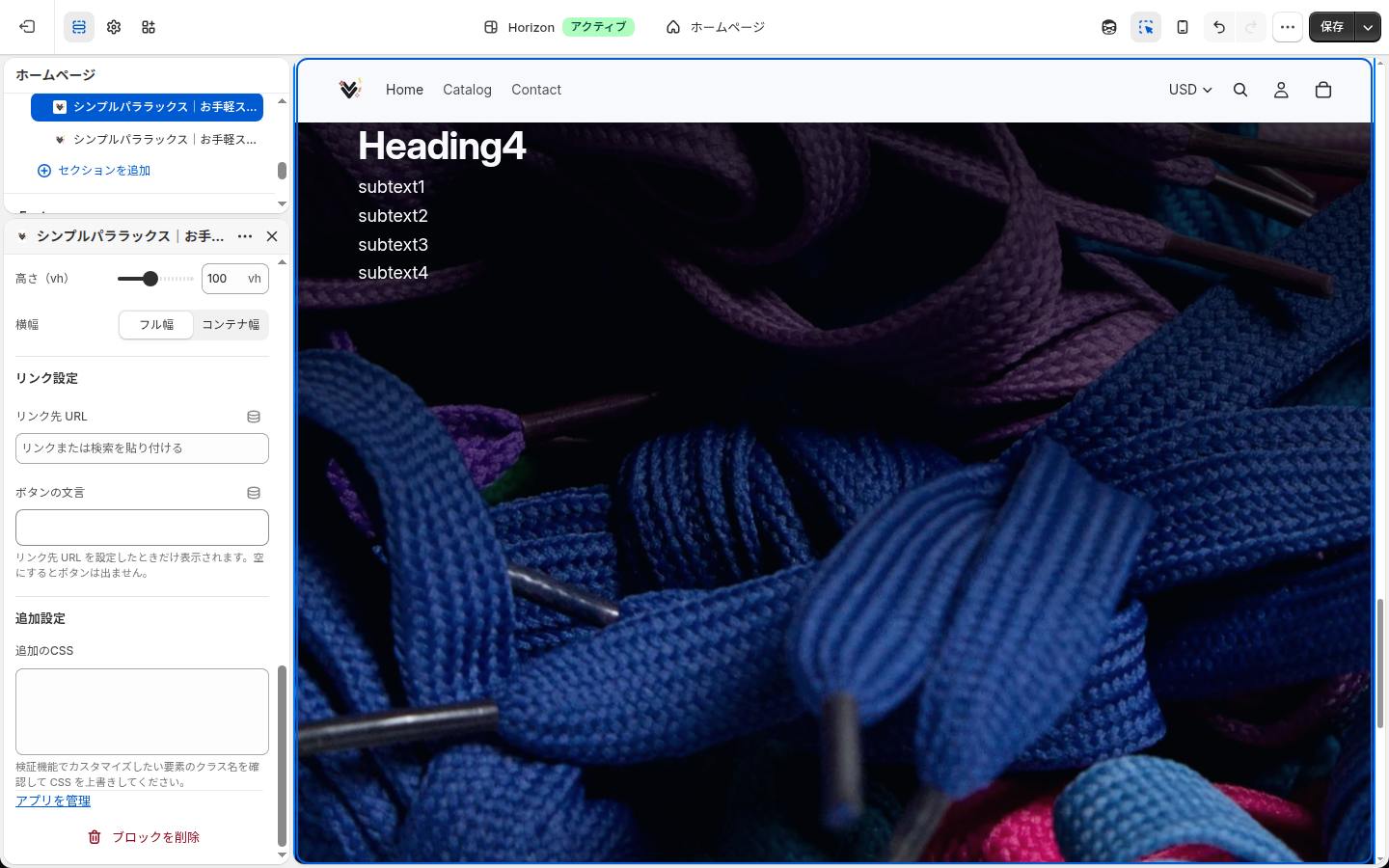1389x868 pixels.
Task: Click dynamic source icon beside ボタンの文言
Action: [254, 493]
